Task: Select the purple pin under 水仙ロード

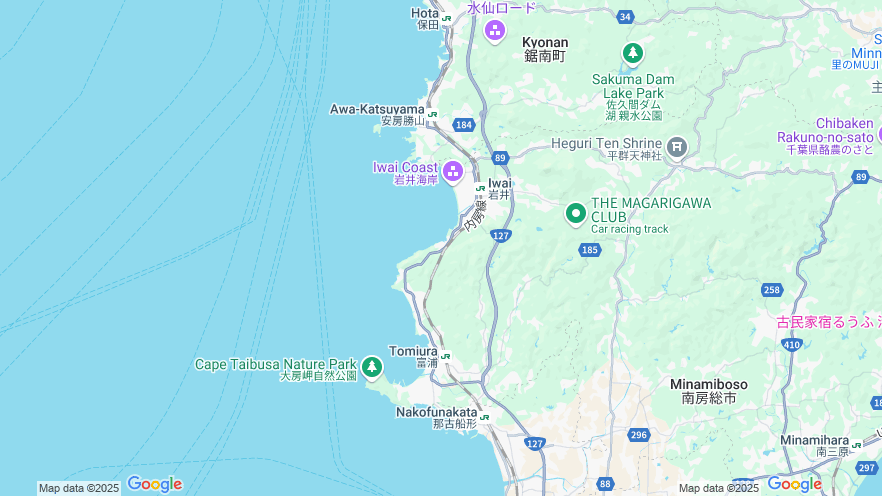Action: coord(495,31)
